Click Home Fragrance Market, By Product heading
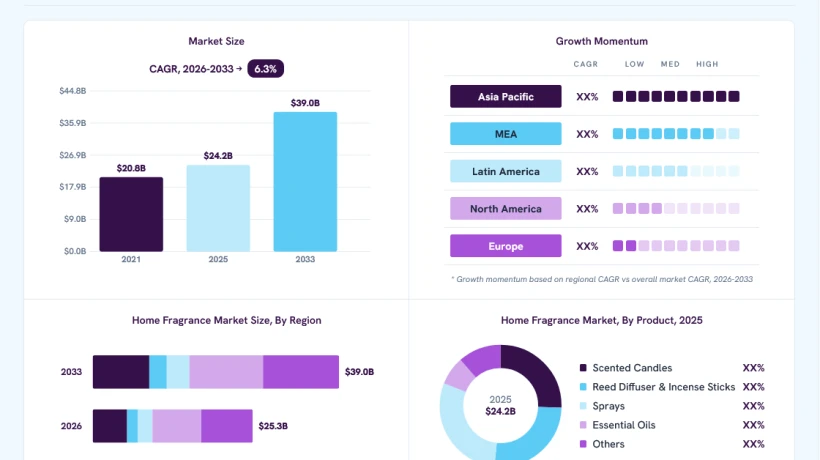Image resolution: width=820 pixels, height=460 pixels. [x=601, y=320]
